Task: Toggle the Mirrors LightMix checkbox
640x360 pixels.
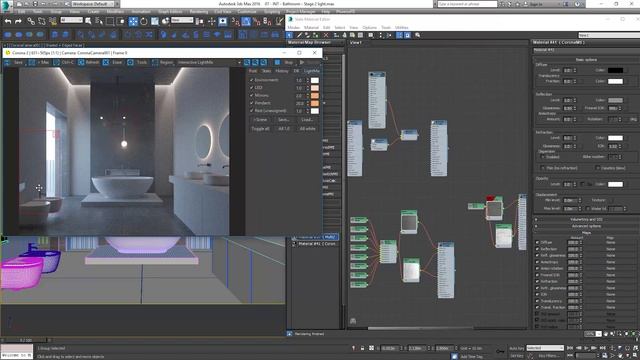Action: coord(251,96)
